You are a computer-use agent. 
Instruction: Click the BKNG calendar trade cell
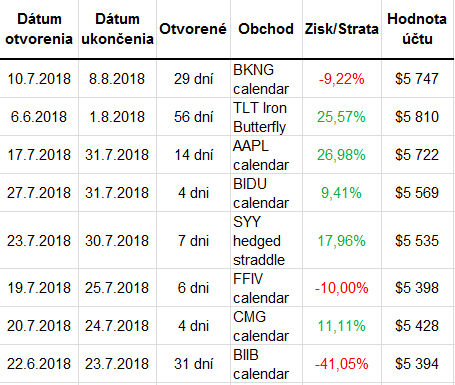pyautogui.click(x=266, y=79)
